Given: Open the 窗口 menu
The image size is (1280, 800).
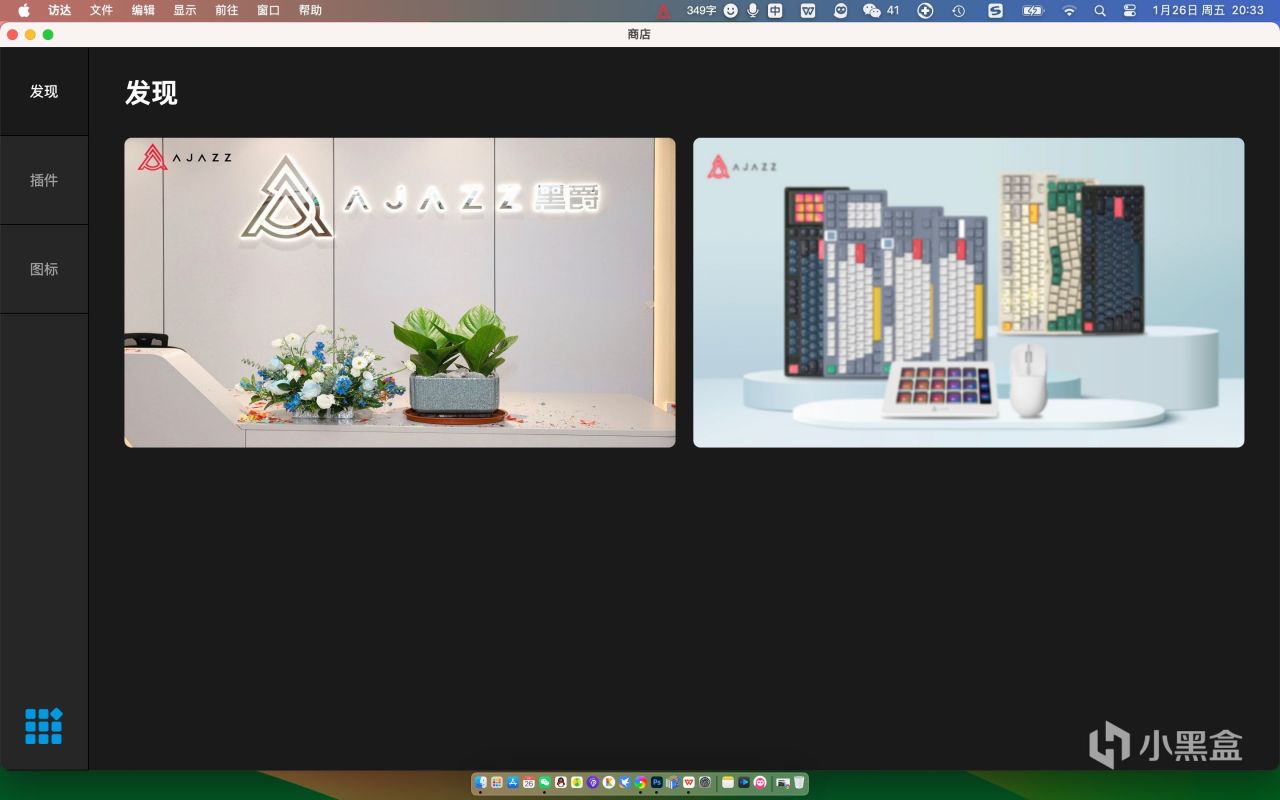Looking at the screenshot, I should pyautogui.click(x=268, y=10).
